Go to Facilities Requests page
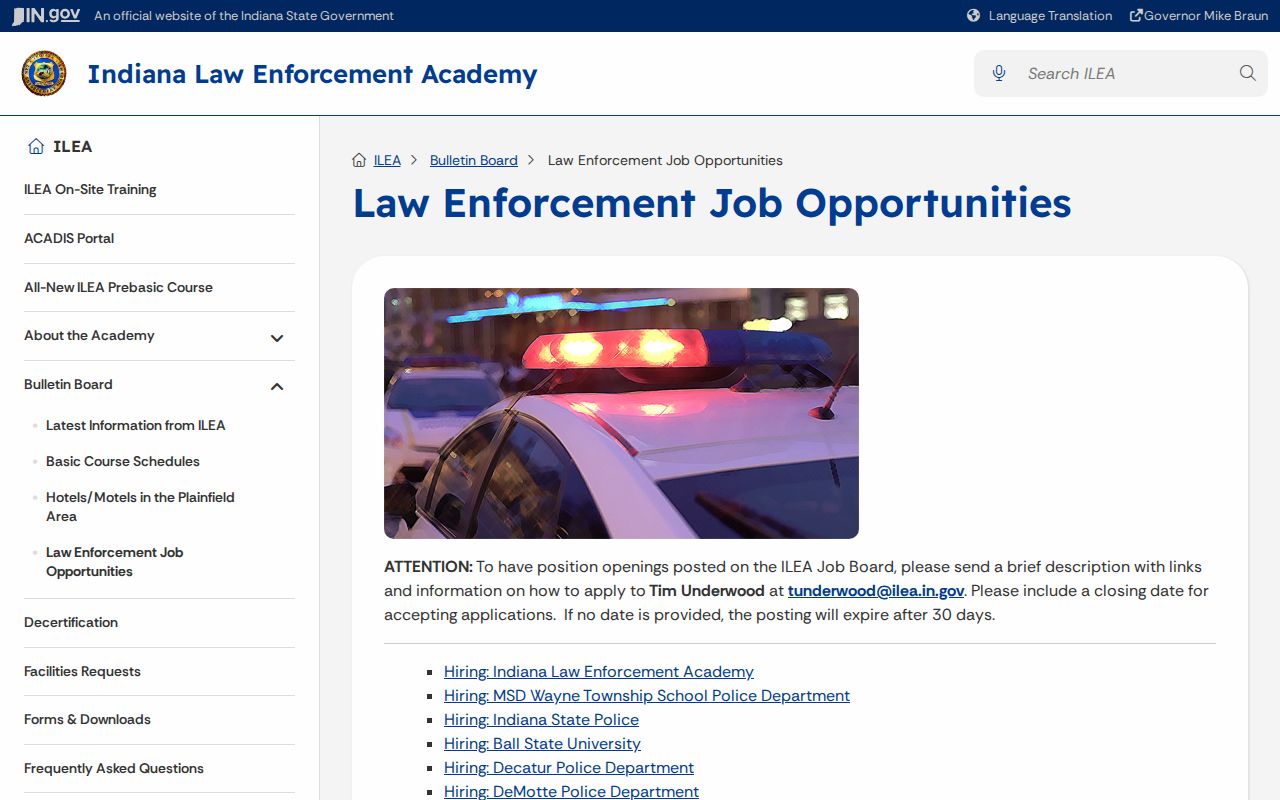The height and width of the screenshot is (800, 1280). pos(82,672)
